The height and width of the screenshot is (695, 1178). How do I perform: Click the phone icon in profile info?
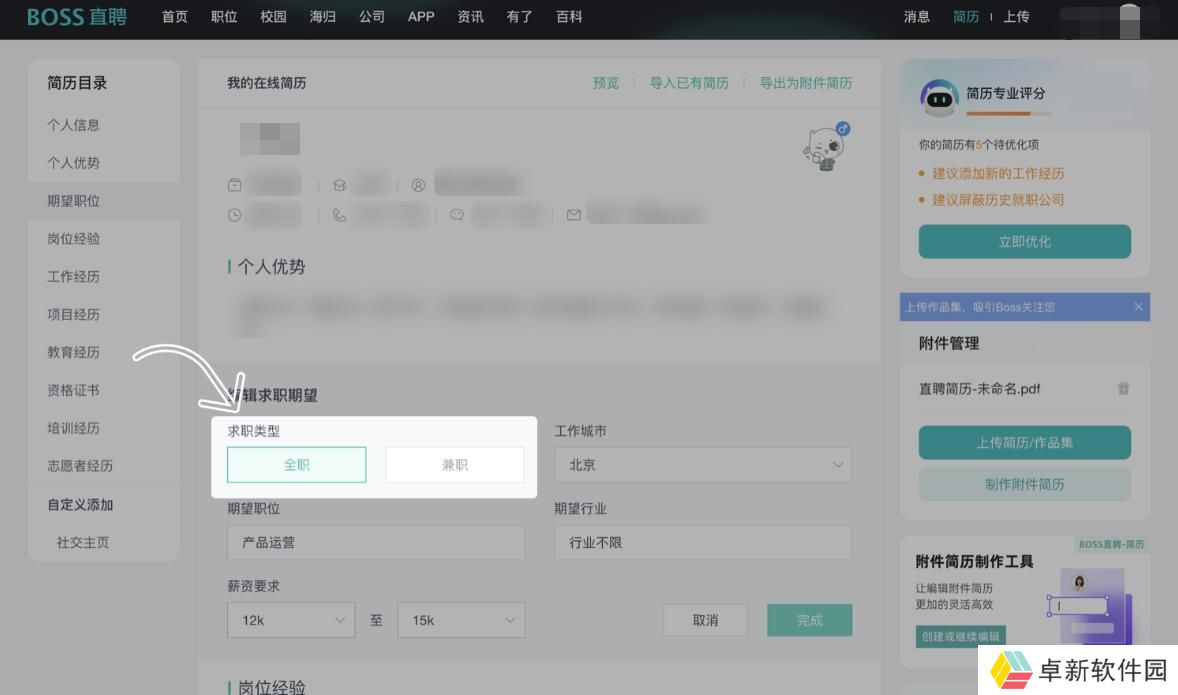pos(340,215)
